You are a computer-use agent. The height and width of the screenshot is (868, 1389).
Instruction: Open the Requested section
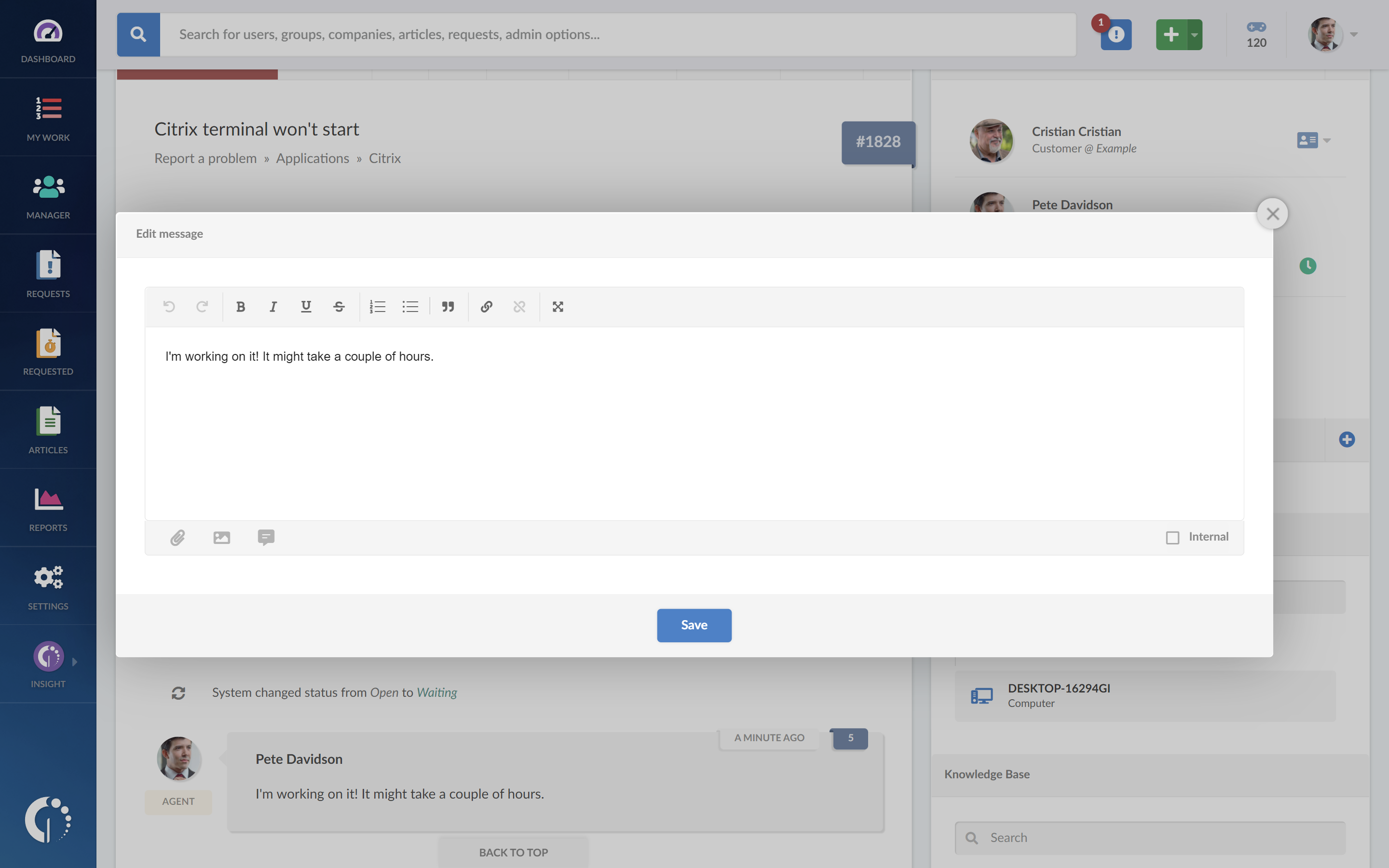tap(48, 352)
